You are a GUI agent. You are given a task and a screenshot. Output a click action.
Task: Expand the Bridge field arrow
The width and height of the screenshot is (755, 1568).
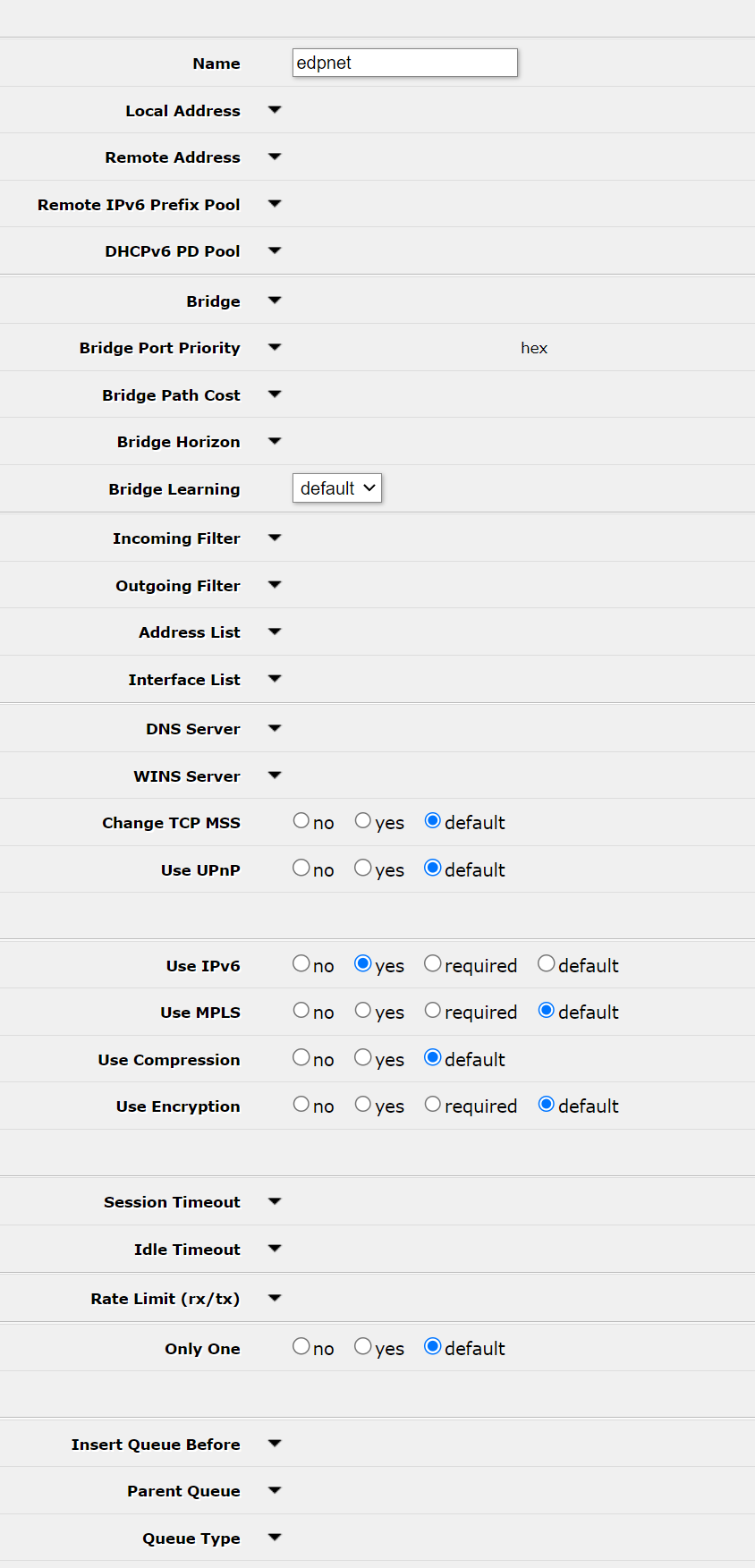point(275,301)
